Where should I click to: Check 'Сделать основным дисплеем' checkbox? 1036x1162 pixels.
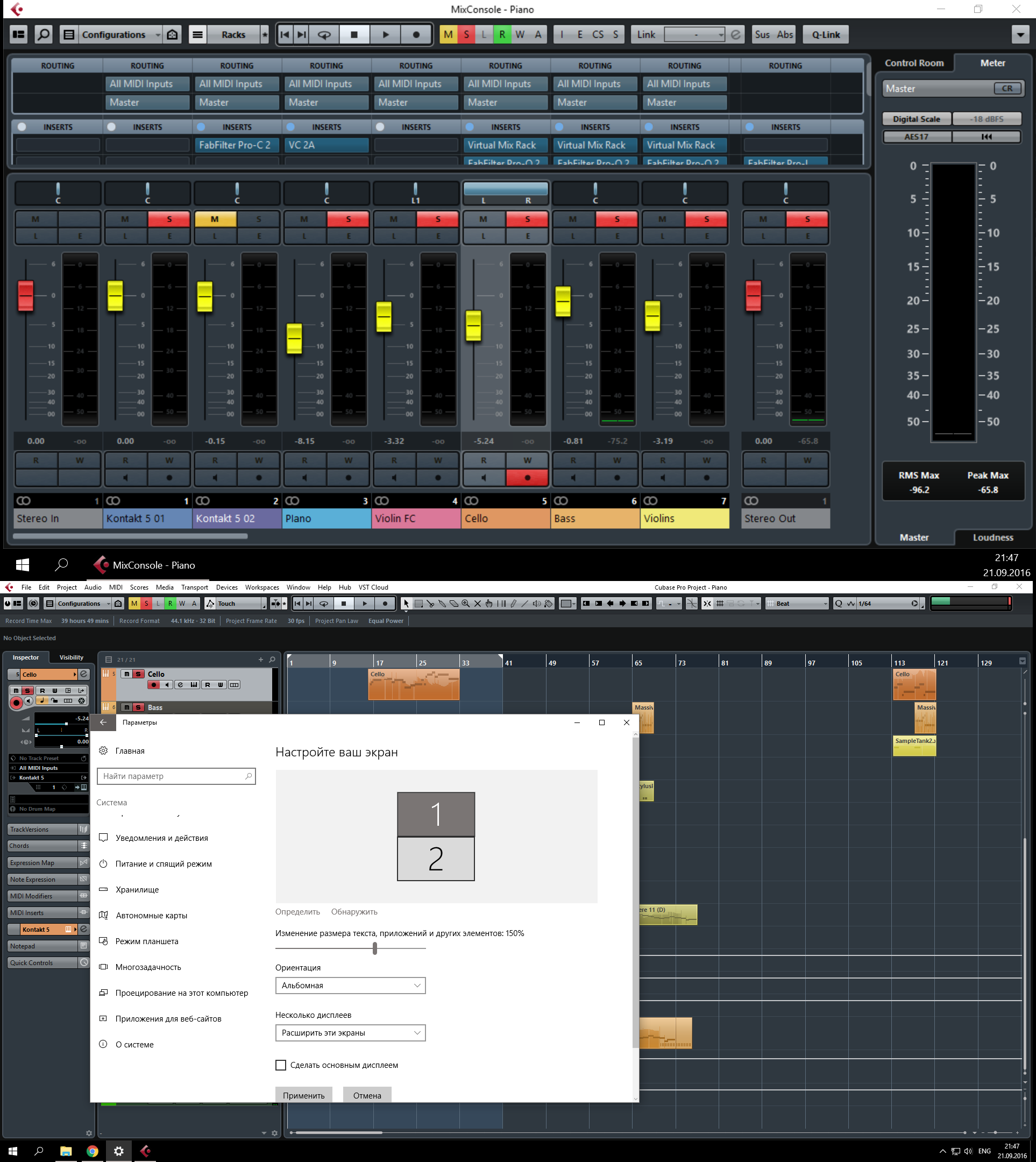tap(281, 1065)
